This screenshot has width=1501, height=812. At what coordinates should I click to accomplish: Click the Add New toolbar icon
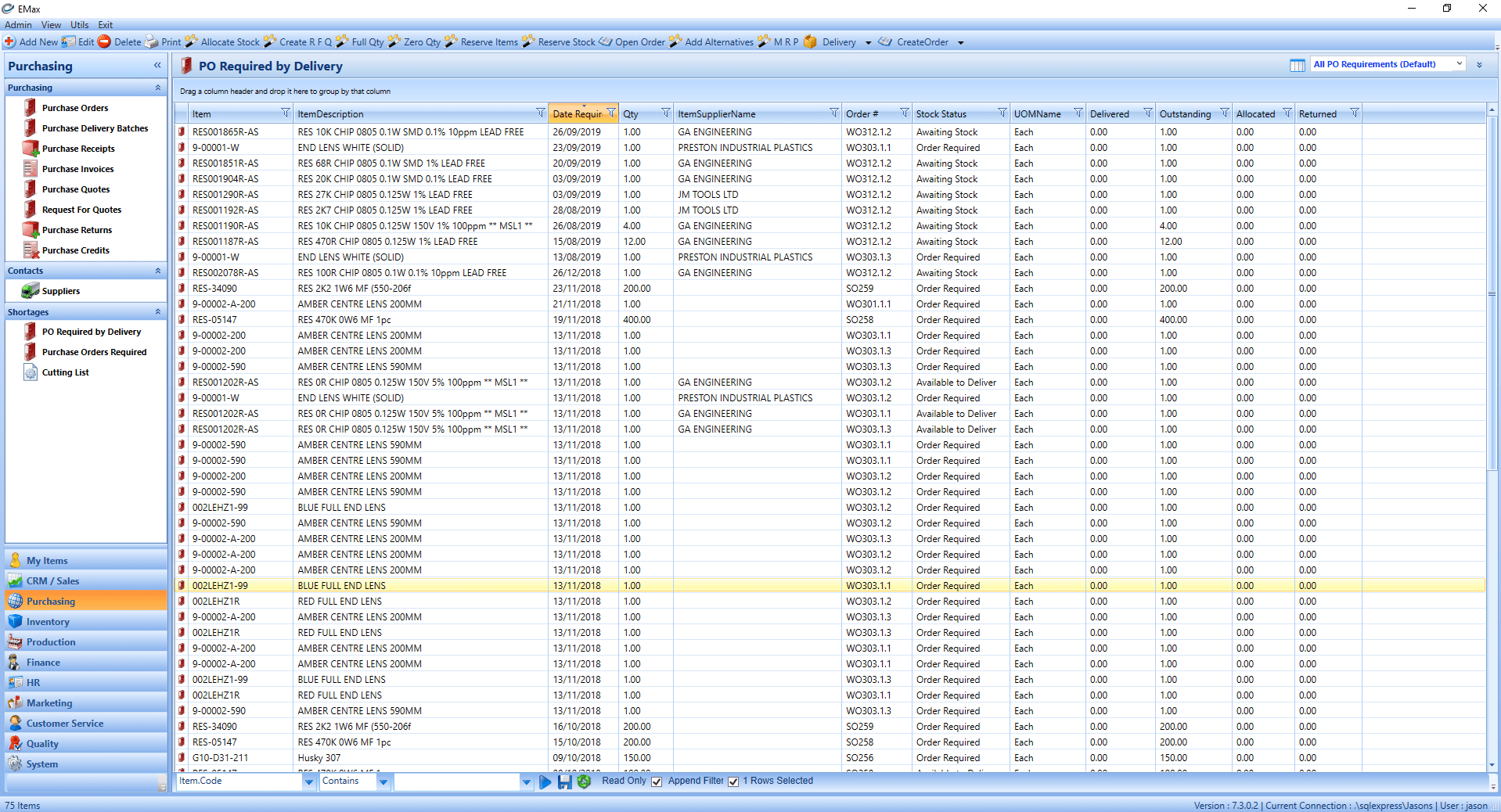coord(10,42)
